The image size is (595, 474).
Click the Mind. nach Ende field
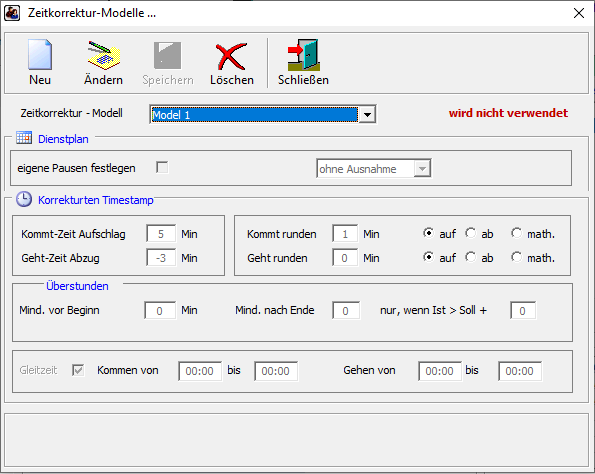[346, 310]
